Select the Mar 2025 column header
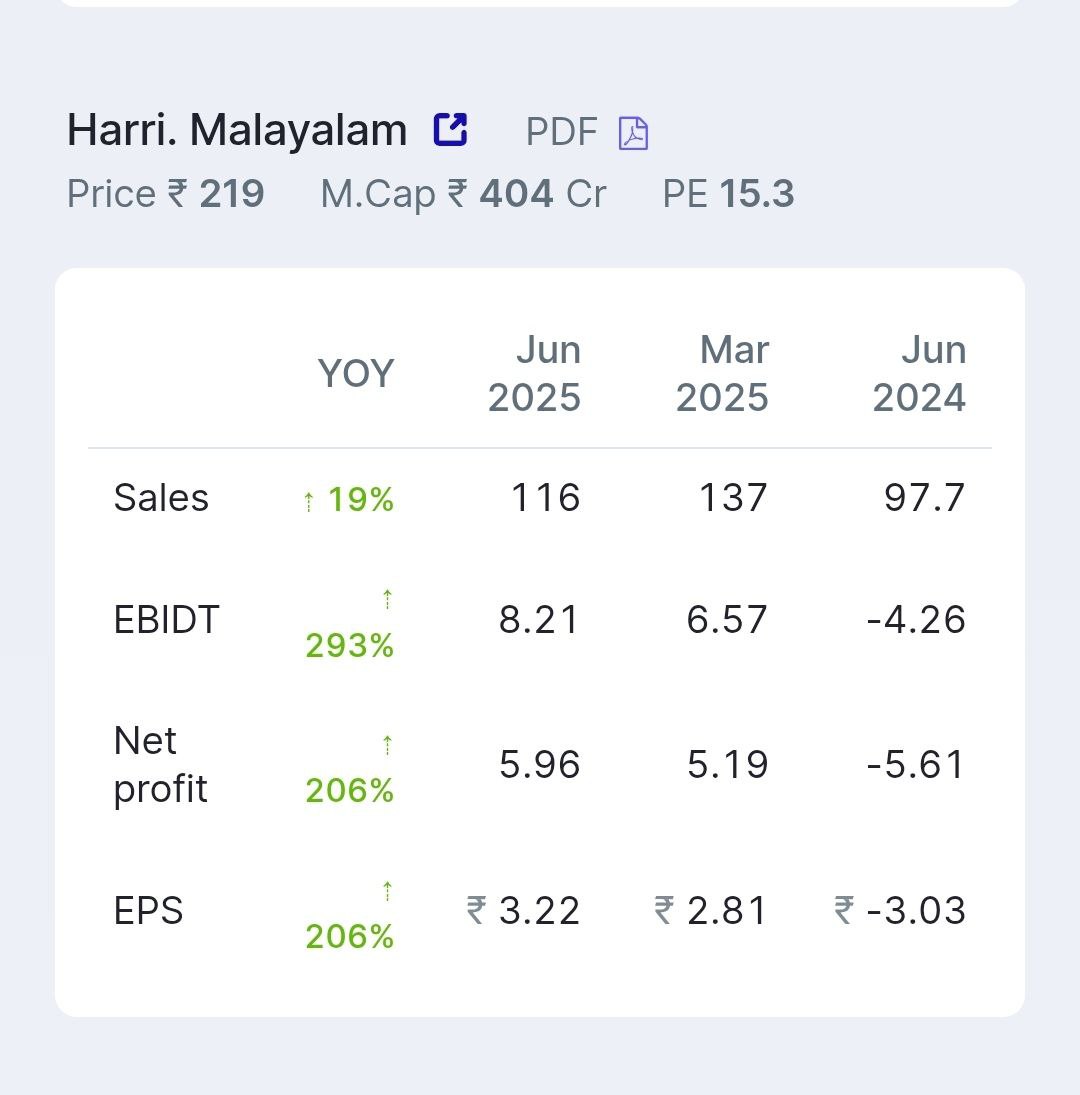The image size is (1080, 1095). click(x=723, y=374)
